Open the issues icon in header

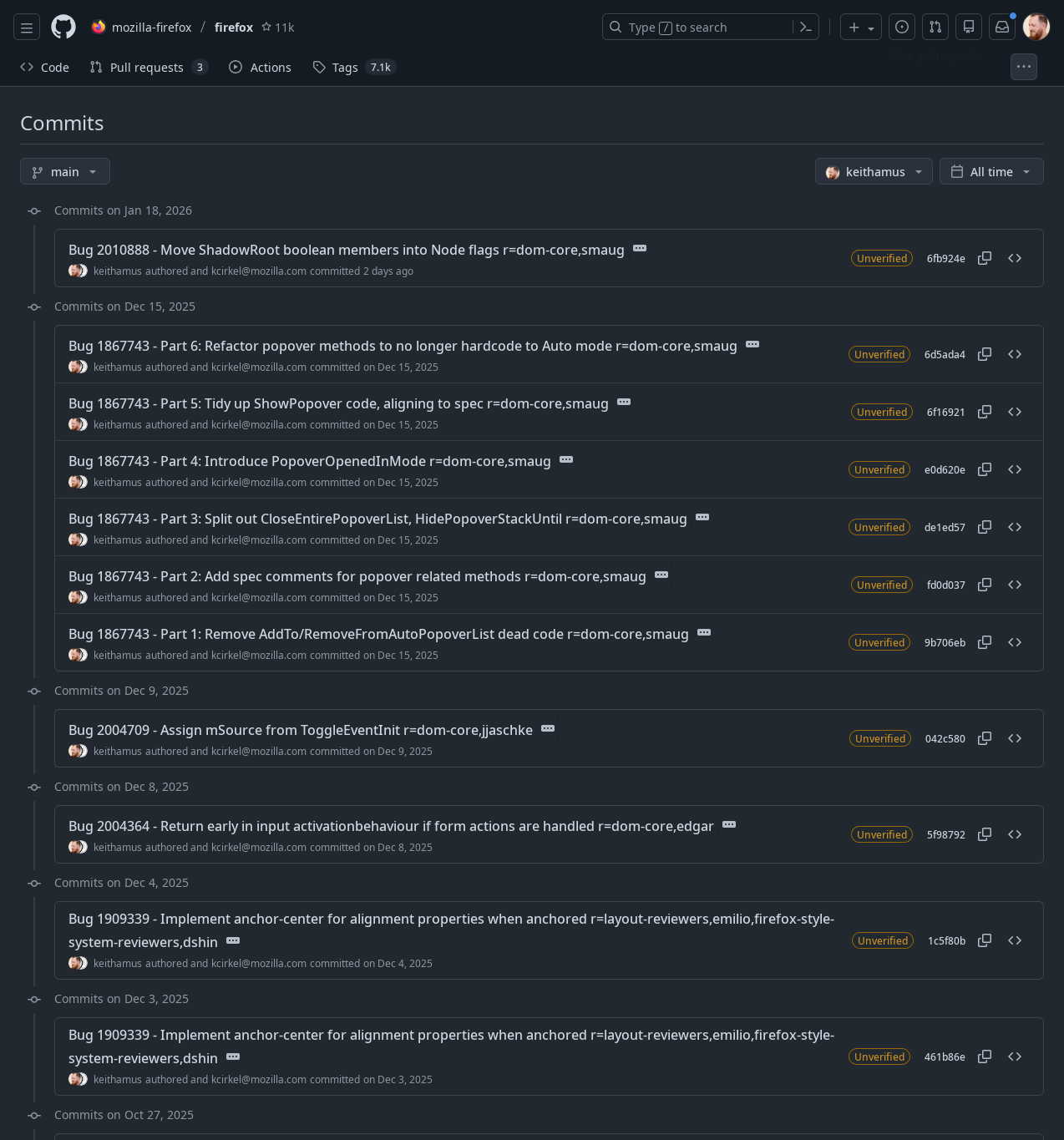pyautogui.click(x=902, y=28)
